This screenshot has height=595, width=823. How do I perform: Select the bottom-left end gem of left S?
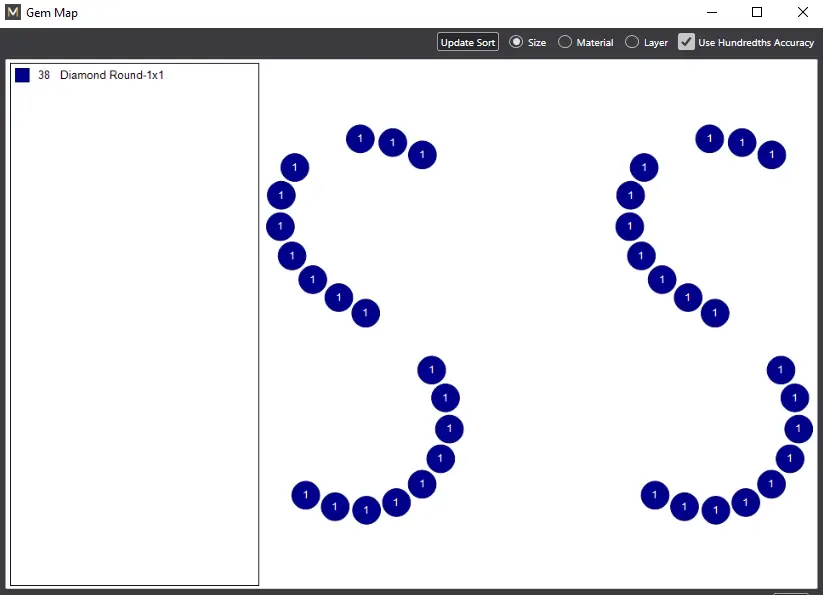[x=305, y=494]
